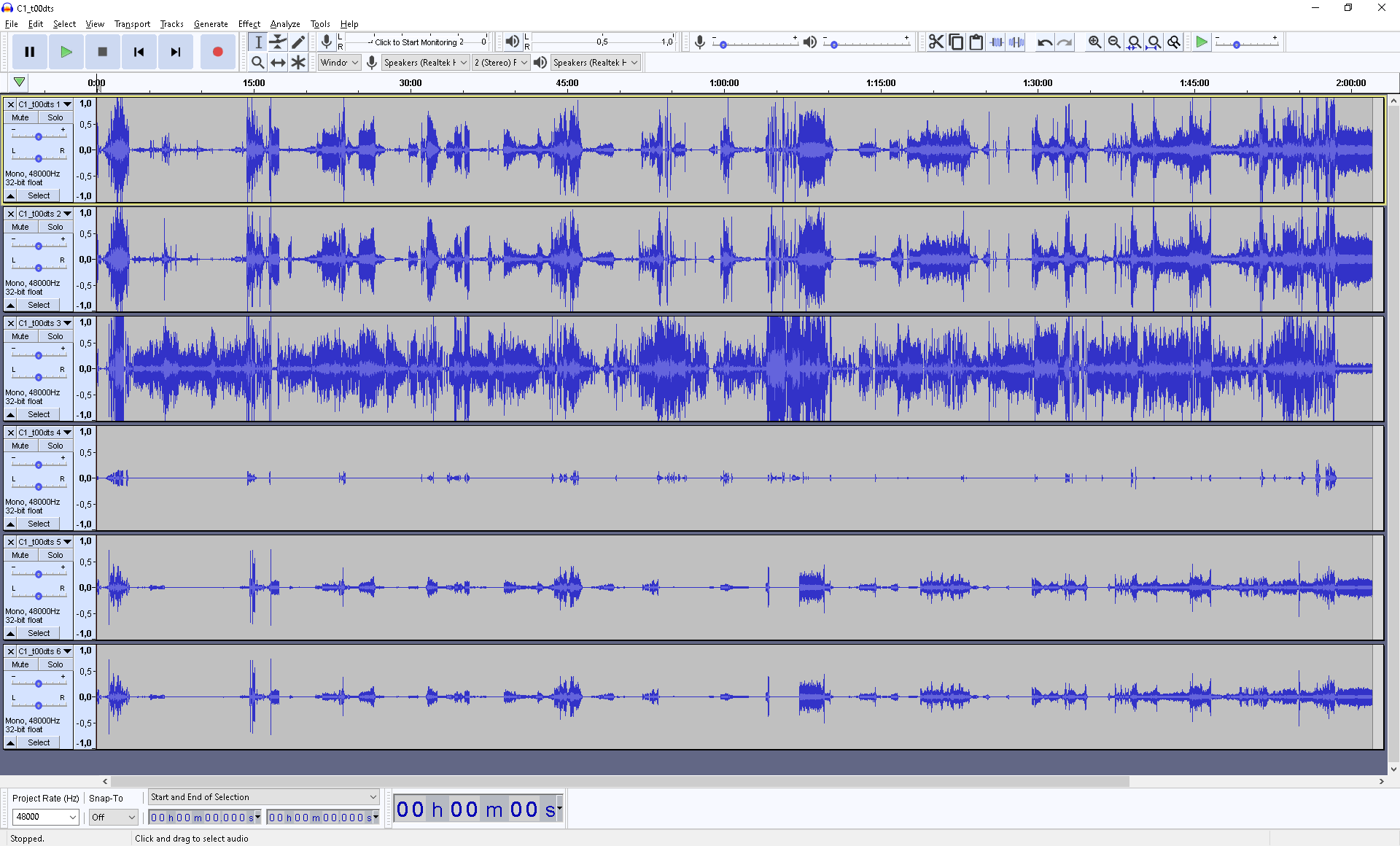
Task: Open the Effect menu
Action: 249,24
